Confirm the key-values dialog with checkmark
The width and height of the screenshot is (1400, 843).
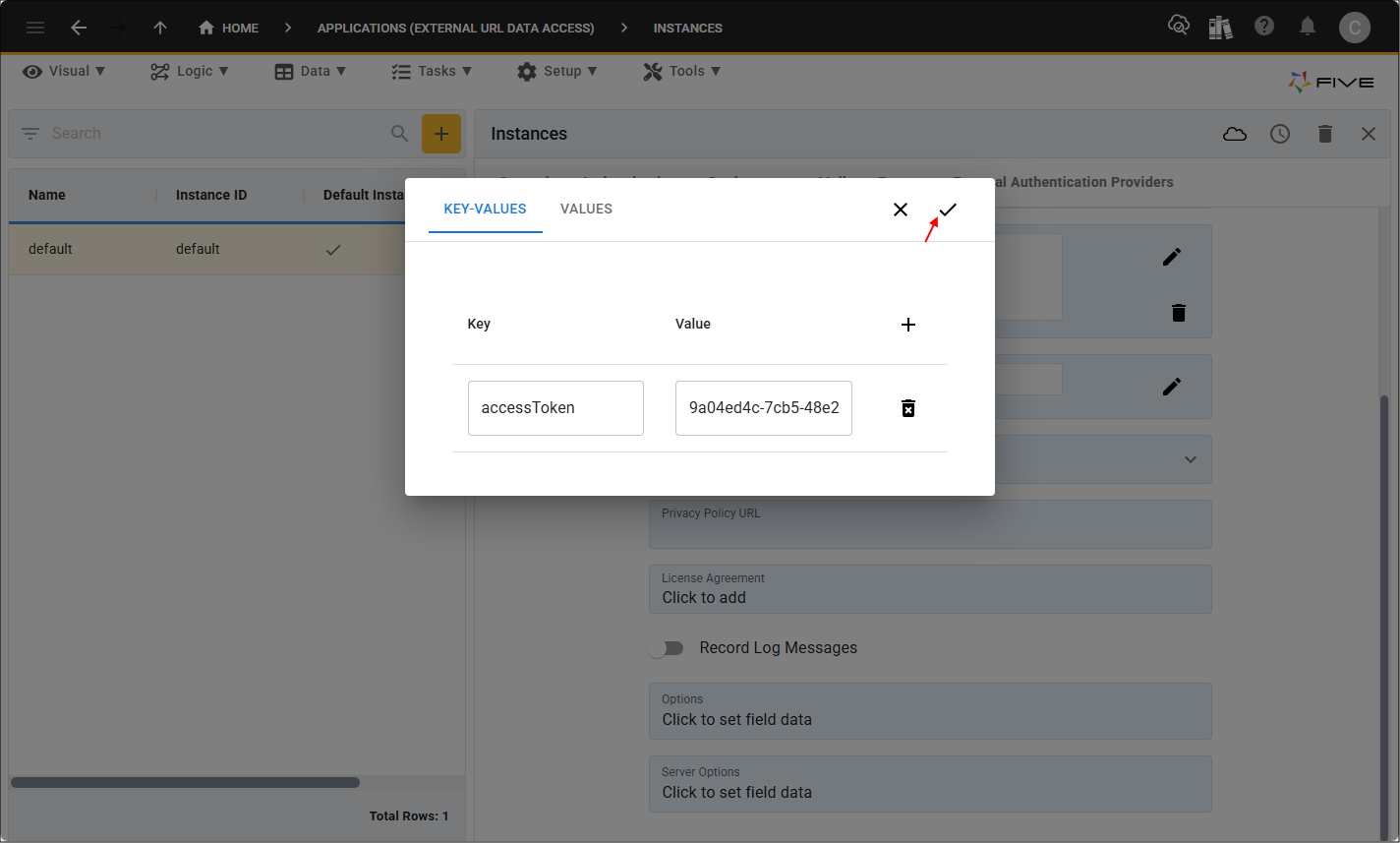pyautogui.click(x=948, y=210)
